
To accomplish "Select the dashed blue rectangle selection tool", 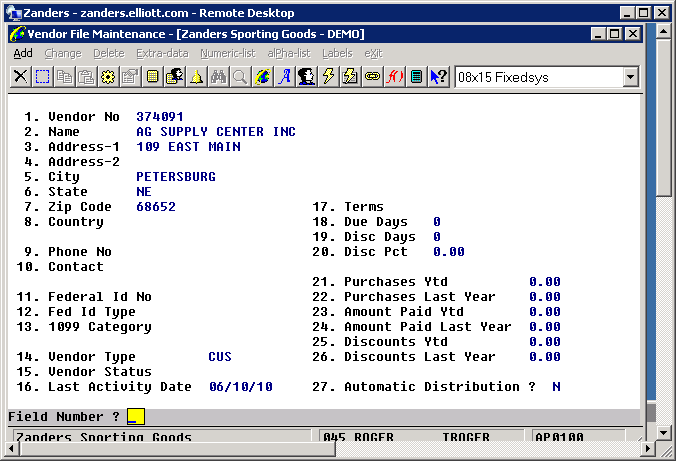I will (x=42, y=77).
